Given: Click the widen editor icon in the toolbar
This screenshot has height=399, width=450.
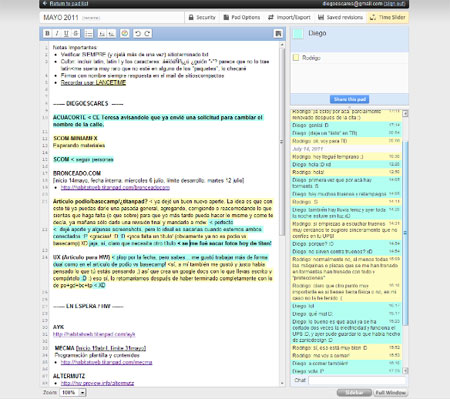Looking at the screenshot, I should click(x=278, y=33).
